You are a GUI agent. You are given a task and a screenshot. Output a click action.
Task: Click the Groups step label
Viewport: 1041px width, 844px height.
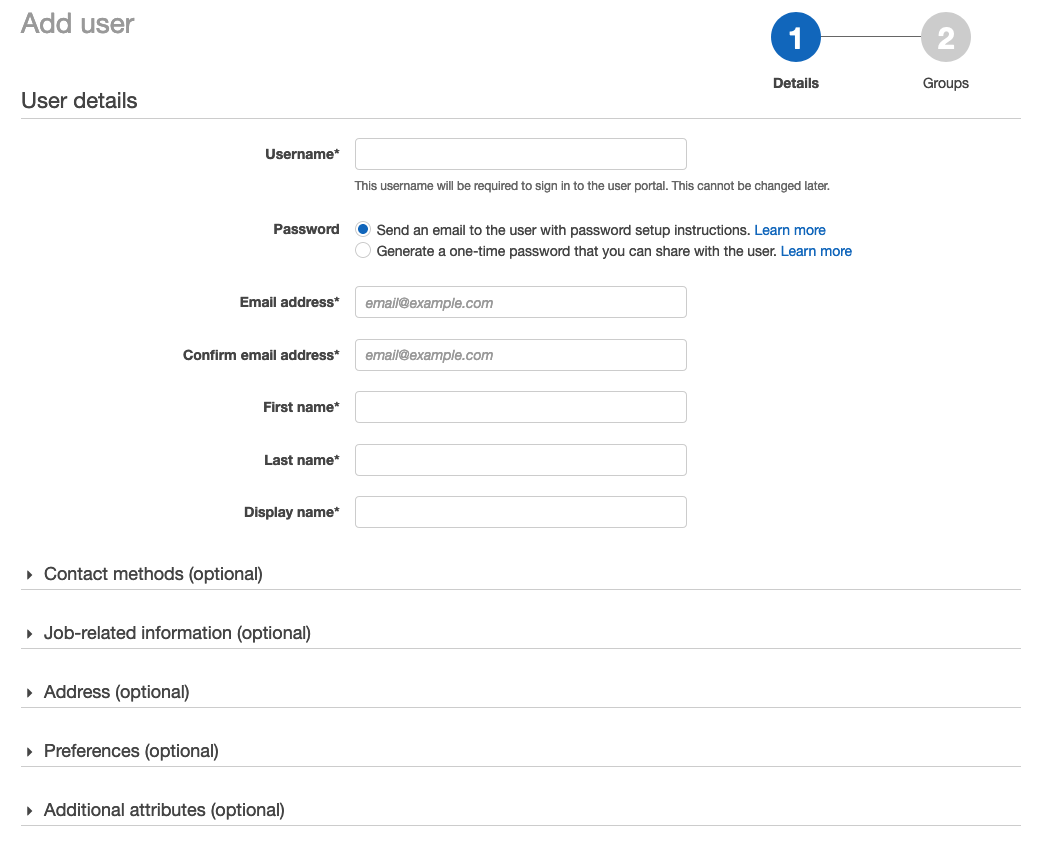click(x=945, y=83)
